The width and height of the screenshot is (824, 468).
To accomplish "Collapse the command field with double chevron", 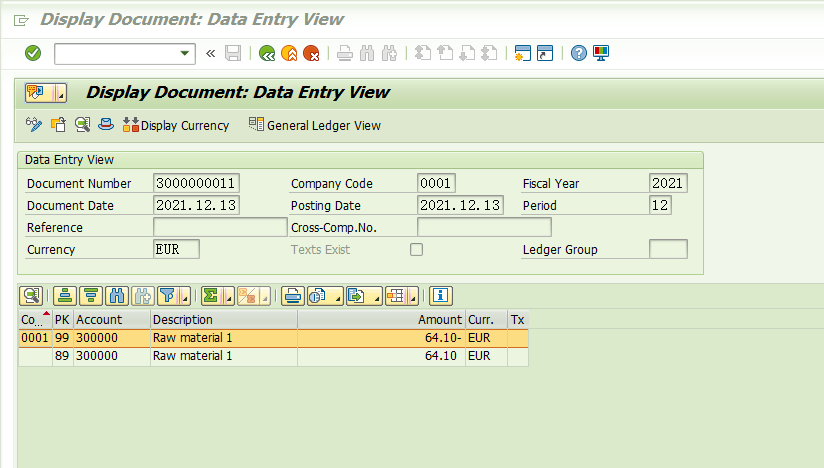I will click(211, 53).
